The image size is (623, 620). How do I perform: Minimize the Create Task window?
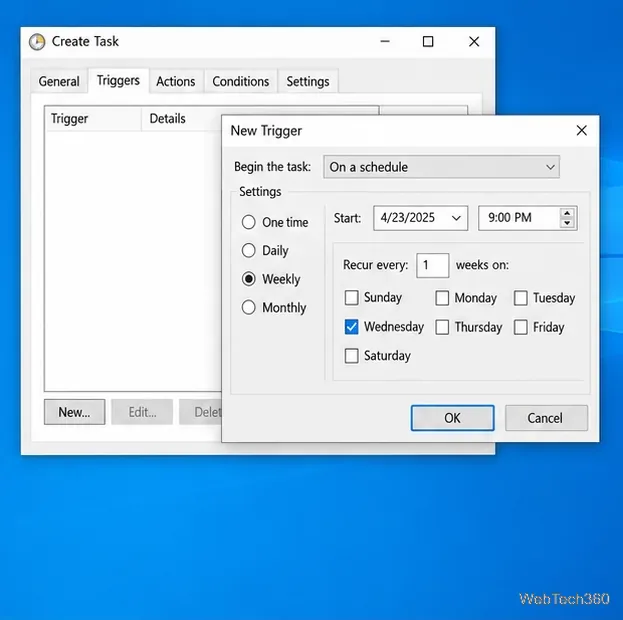pos(385,41)
